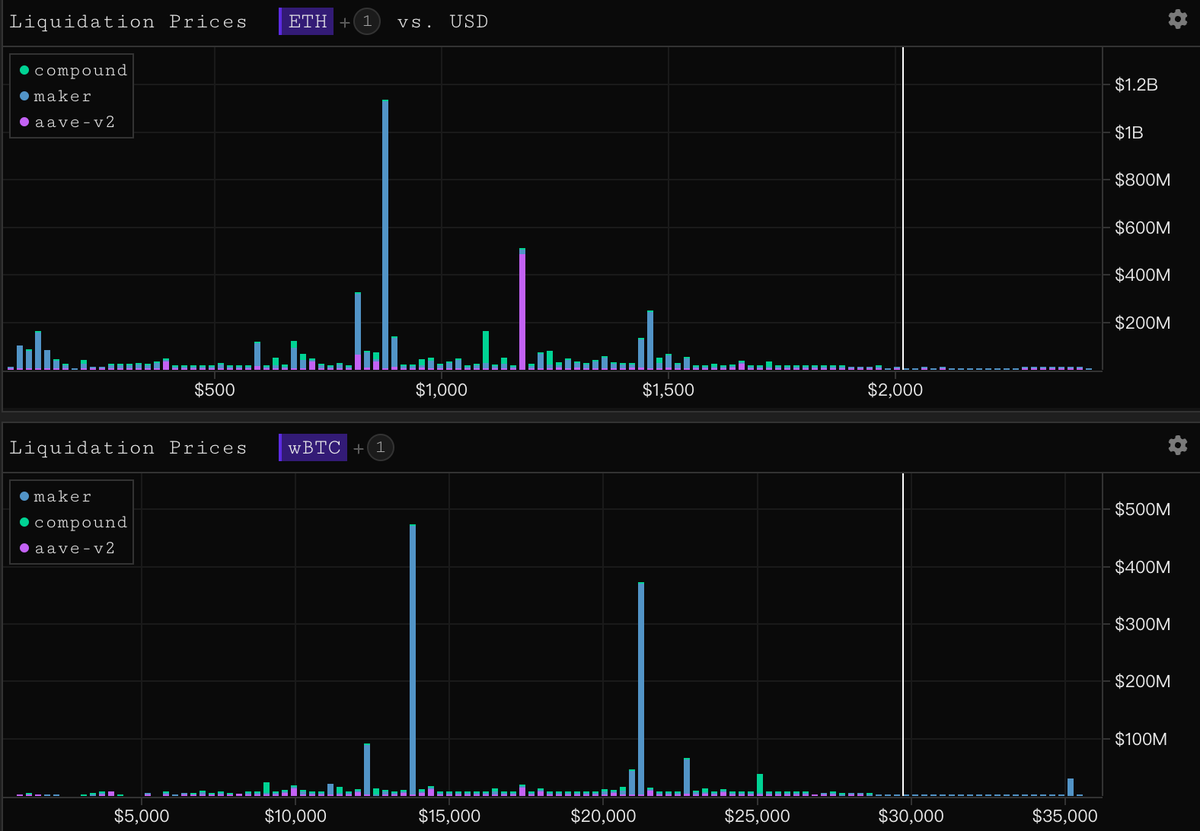The image size is (1200, 831).
Task: Click the $500 x-axis label
Action: [214, 390]
